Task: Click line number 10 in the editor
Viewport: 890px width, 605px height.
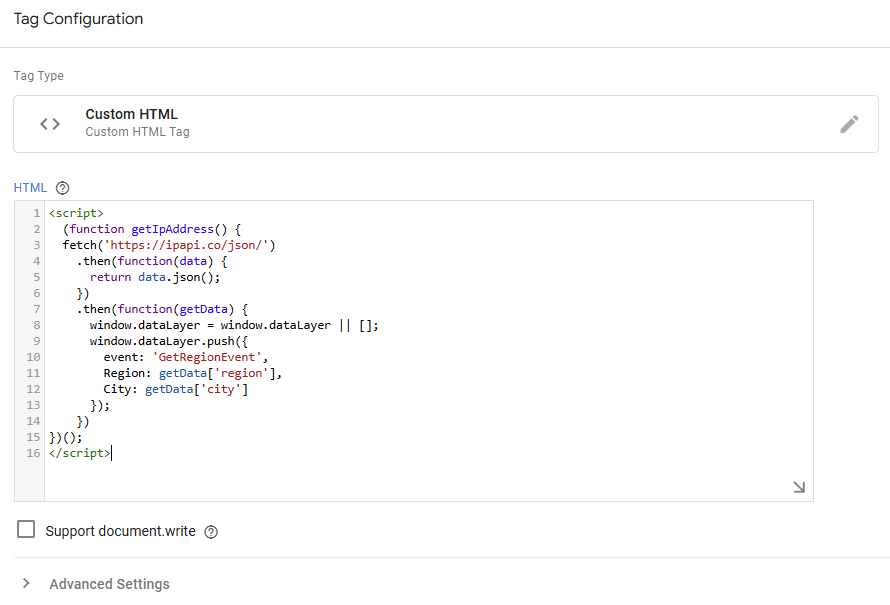Action: 33,356
